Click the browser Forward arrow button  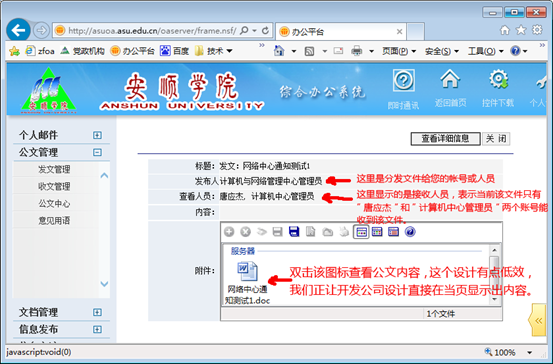pyautogui.click(x=41, y=31)
